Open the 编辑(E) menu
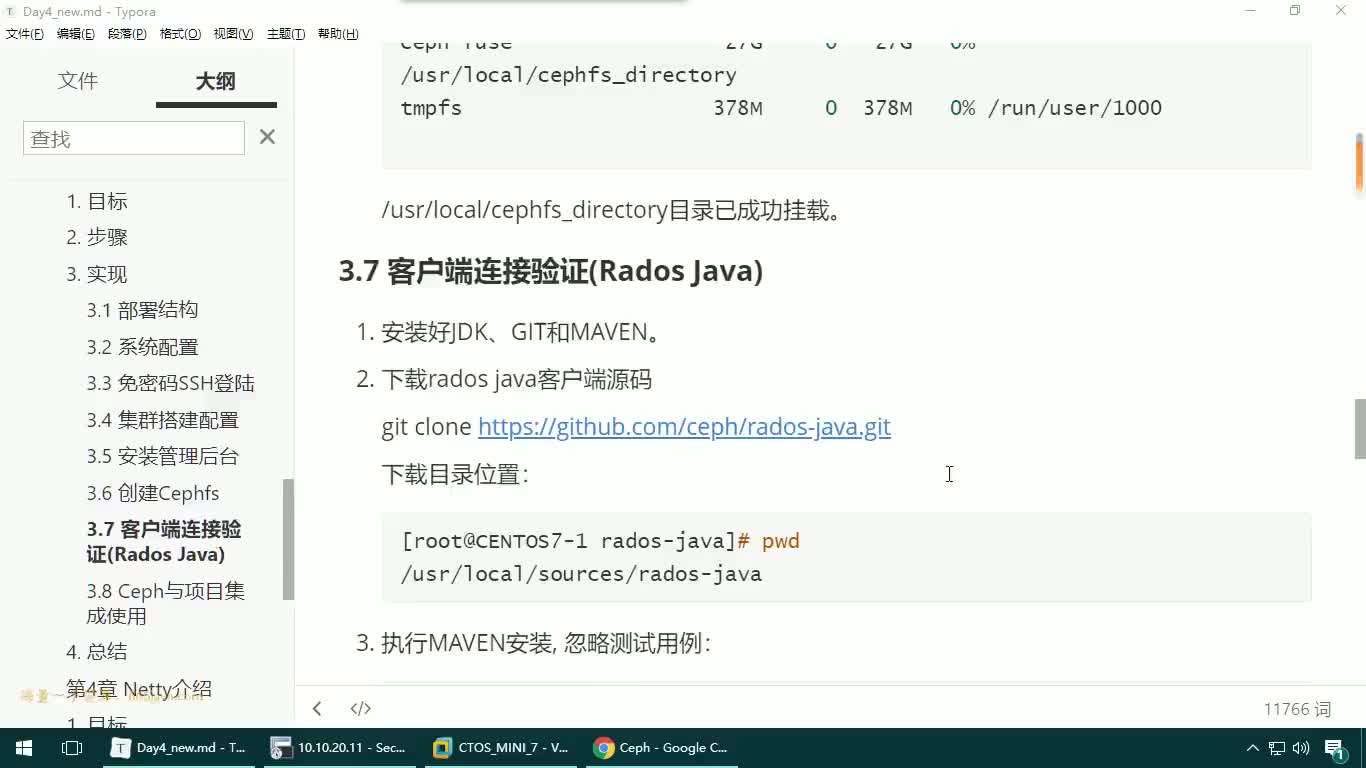 [75, 34]
